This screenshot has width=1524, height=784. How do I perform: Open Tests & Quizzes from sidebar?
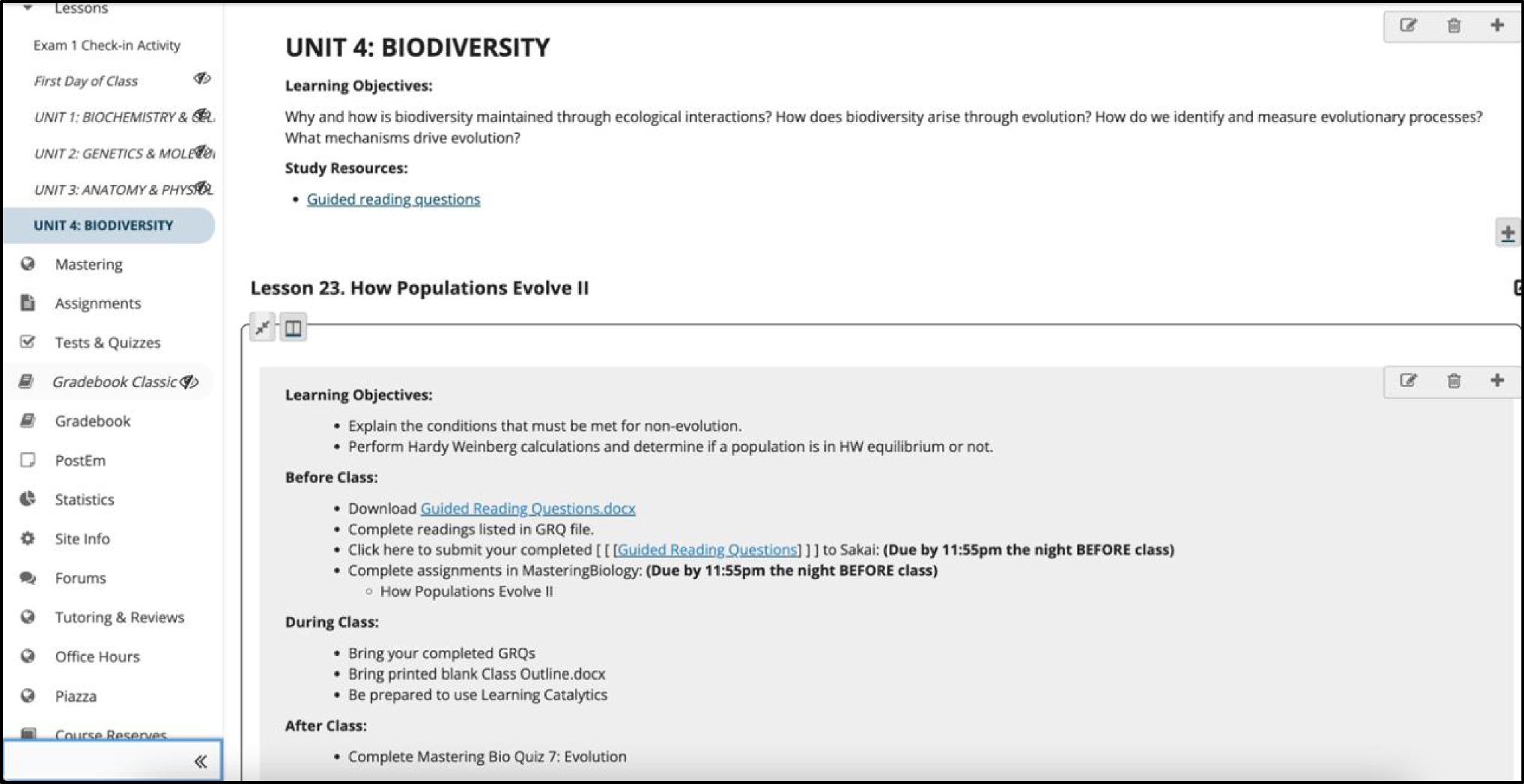[107, 343]
